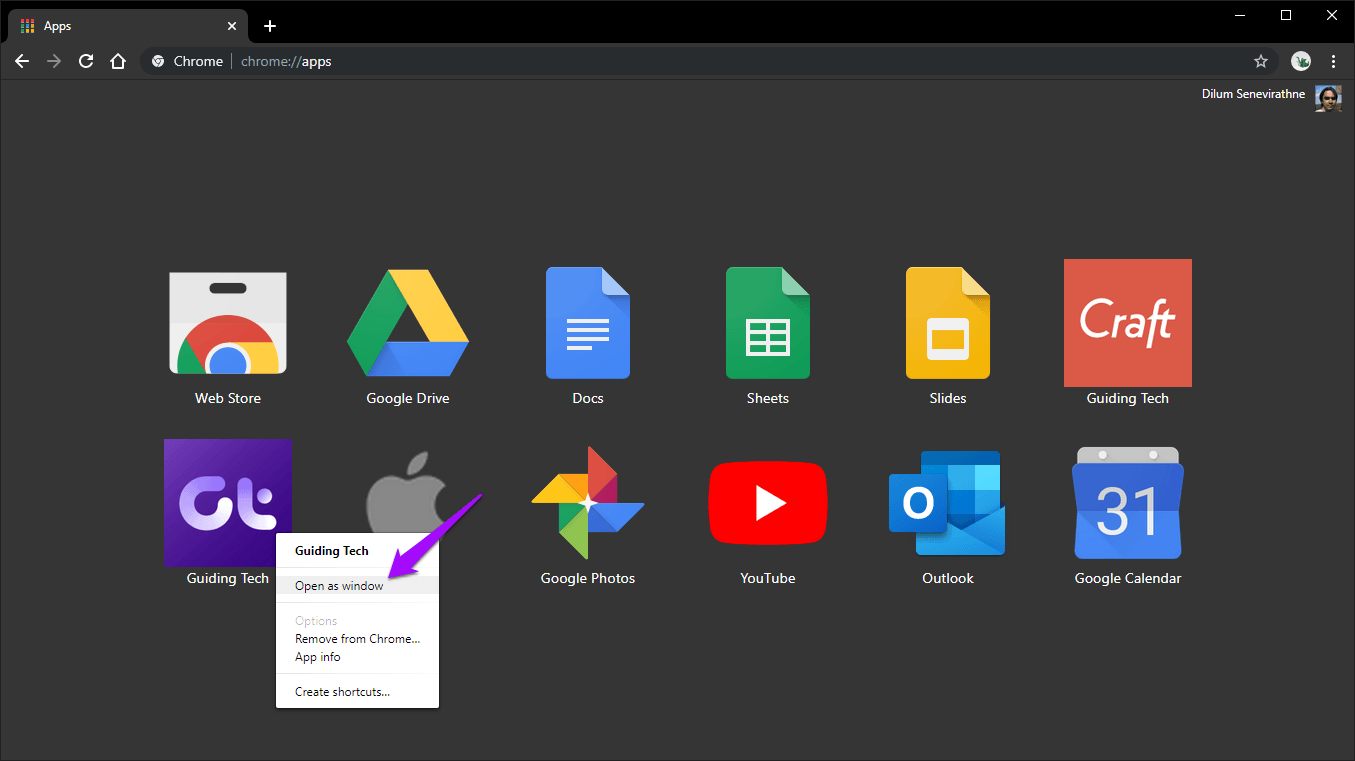Go to the home page icon
This screenshot has width=1355, height=761.
click(x=118, y=61)
